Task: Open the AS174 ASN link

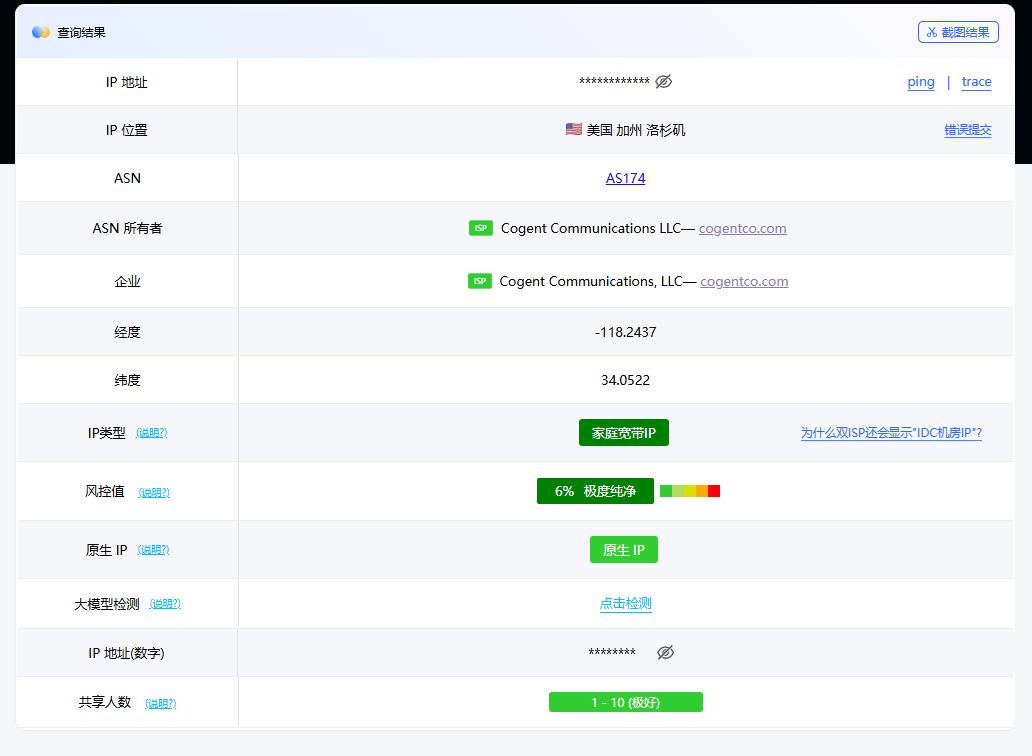Action: 625,178
